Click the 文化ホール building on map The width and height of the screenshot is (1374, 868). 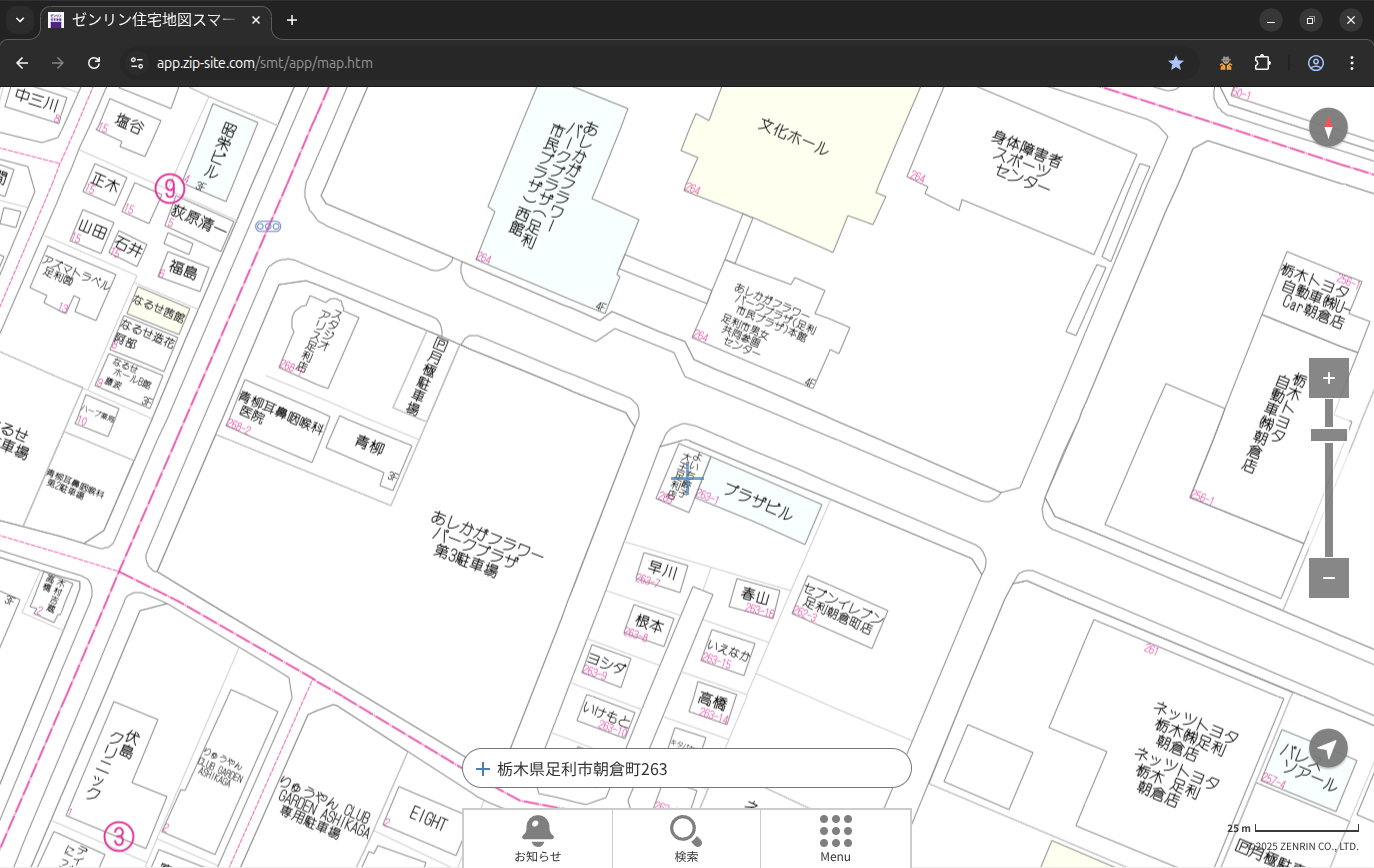click(x=793, y=138)
